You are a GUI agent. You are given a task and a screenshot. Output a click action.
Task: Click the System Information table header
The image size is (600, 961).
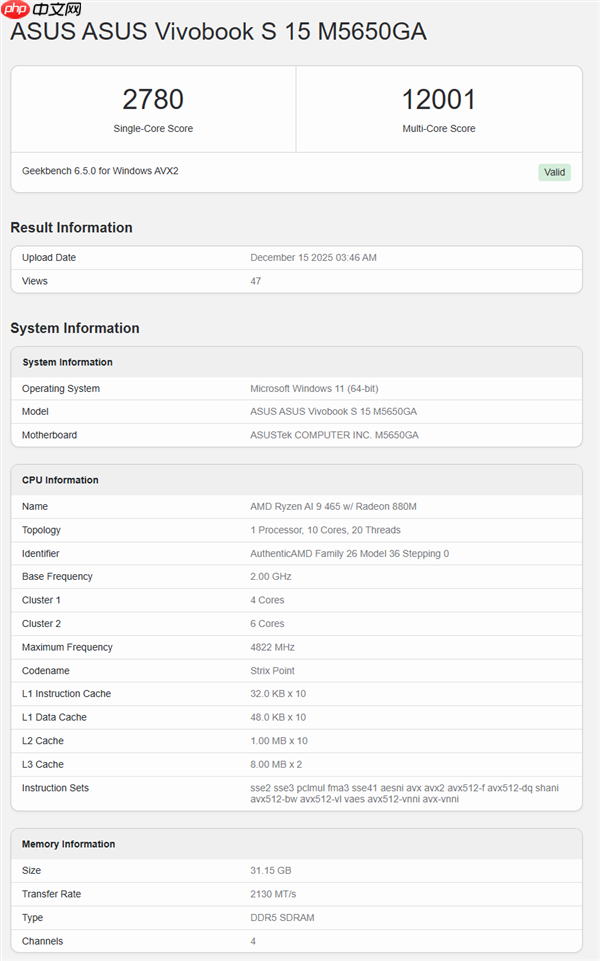pos(67,362)
